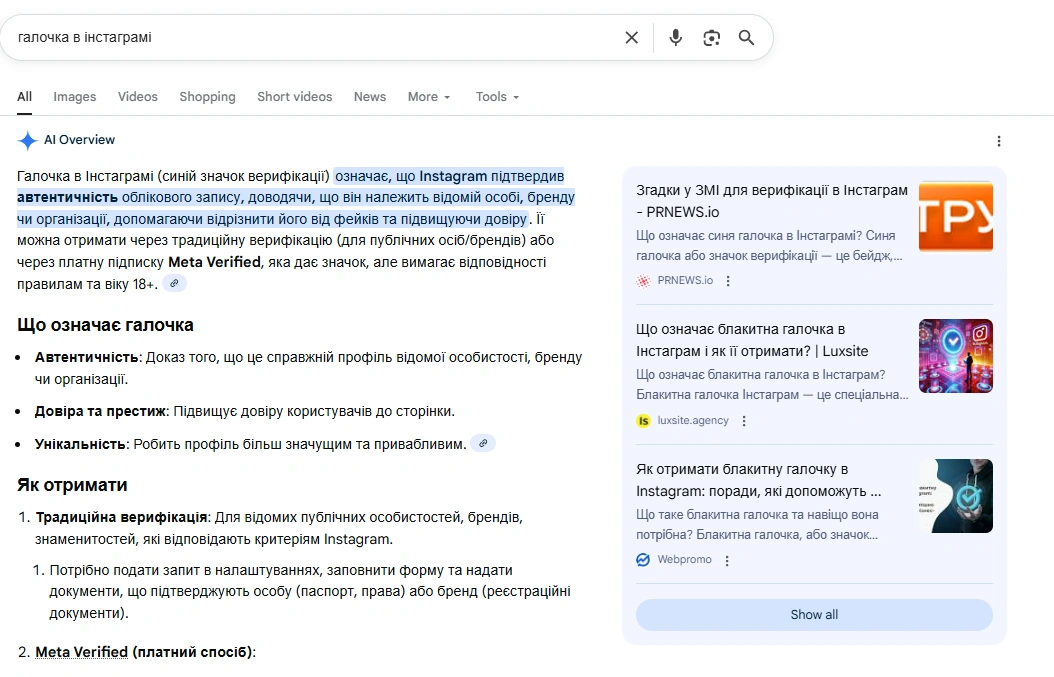Switch to the News tab
The width and height of the screenshot is (1054, 677).
pyautogui.click(x=369, y=96)
